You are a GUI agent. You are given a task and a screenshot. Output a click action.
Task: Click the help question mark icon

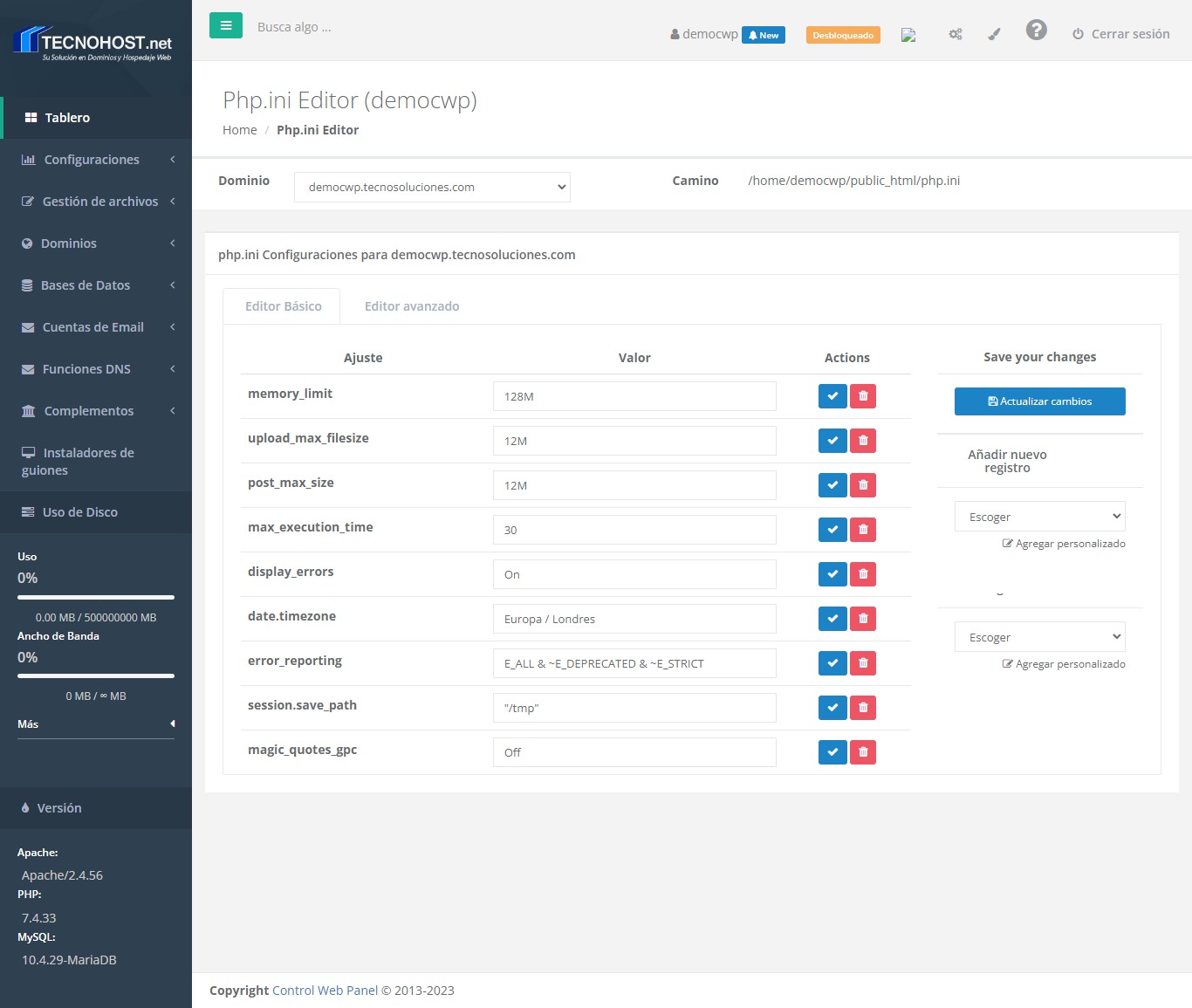(1036, 31)
